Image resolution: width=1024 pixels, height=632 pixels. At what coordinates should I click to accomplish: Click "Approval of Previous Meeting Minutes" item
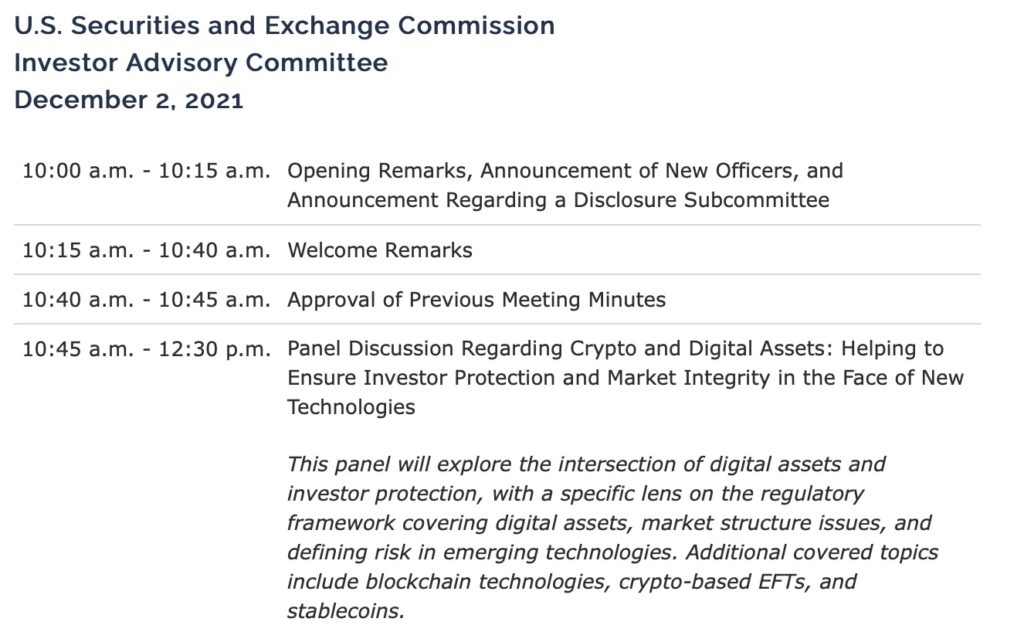coord(476,299)
